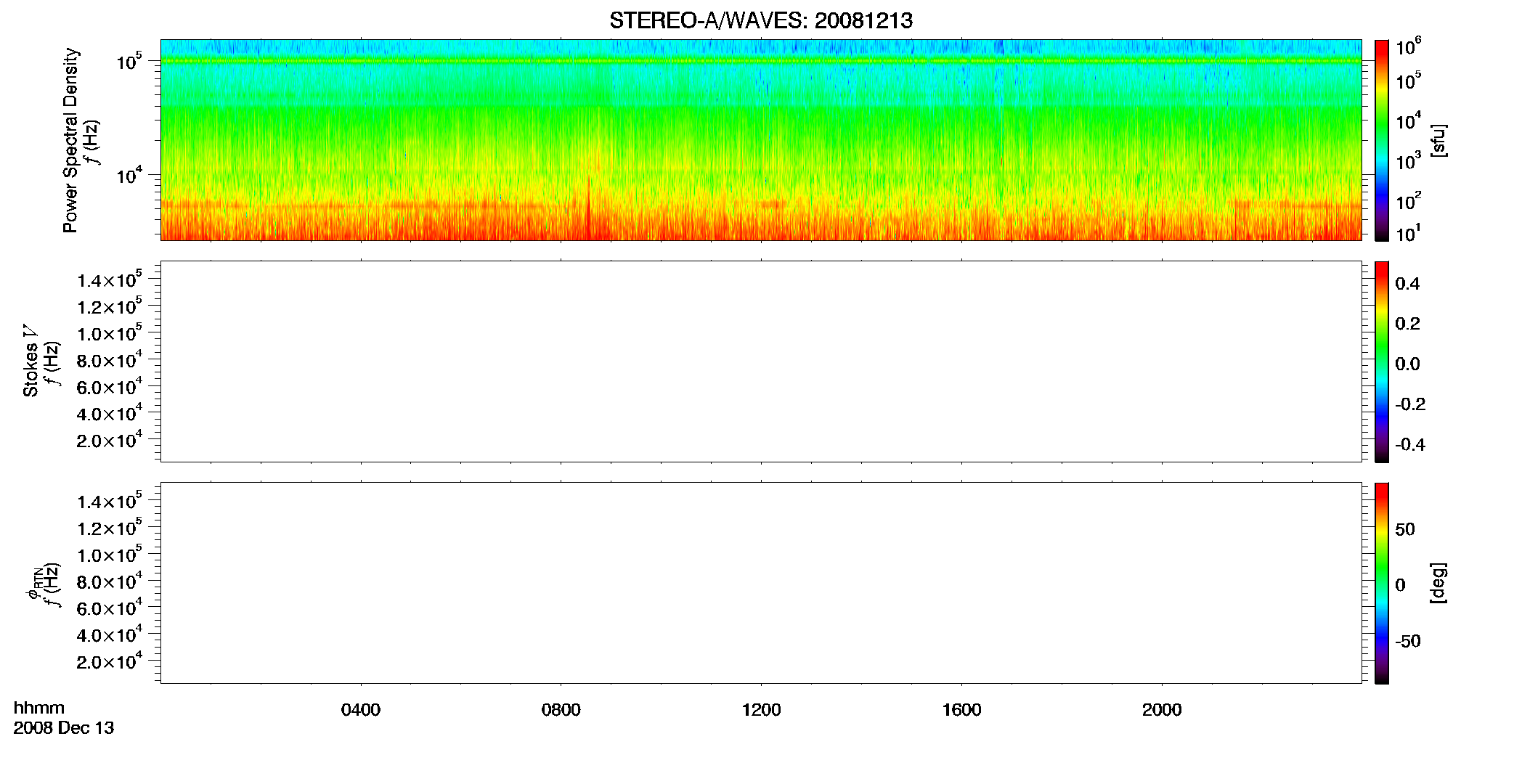Click the 0.0 label on Stokes colorbar
1522x784 pixels.
(1407, 364)
